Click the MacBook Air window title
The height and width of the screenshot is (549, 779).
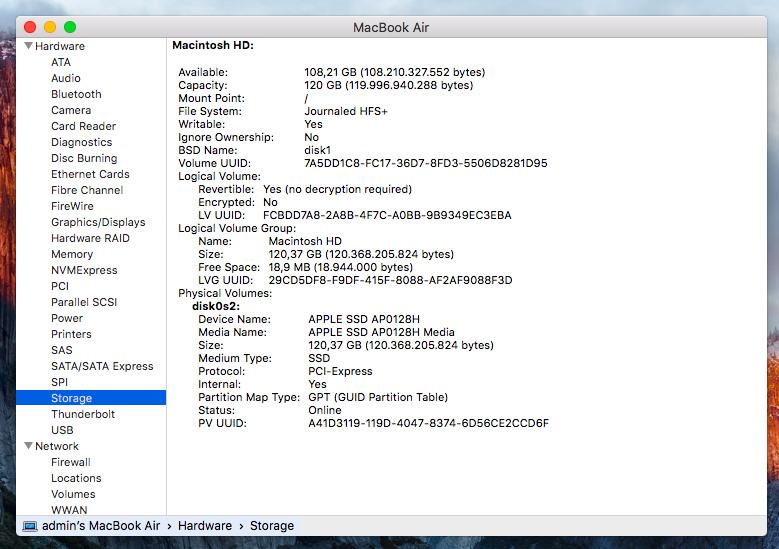pos(391,27)
